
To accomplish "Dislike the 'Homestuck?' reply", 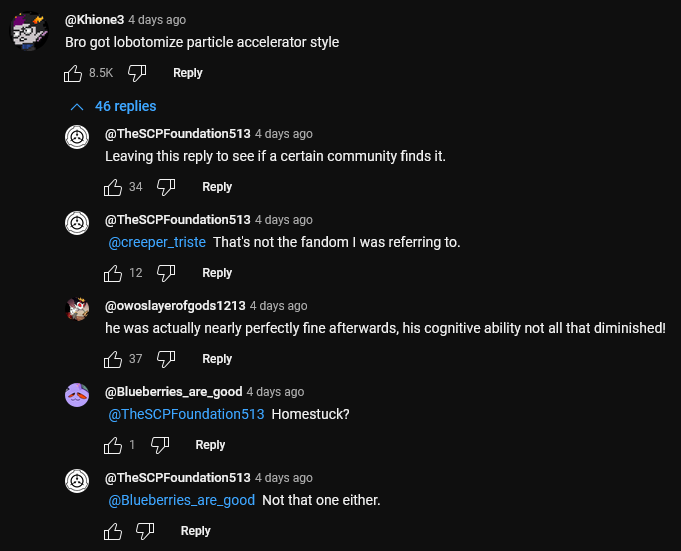I will click(x=160, y=445).
